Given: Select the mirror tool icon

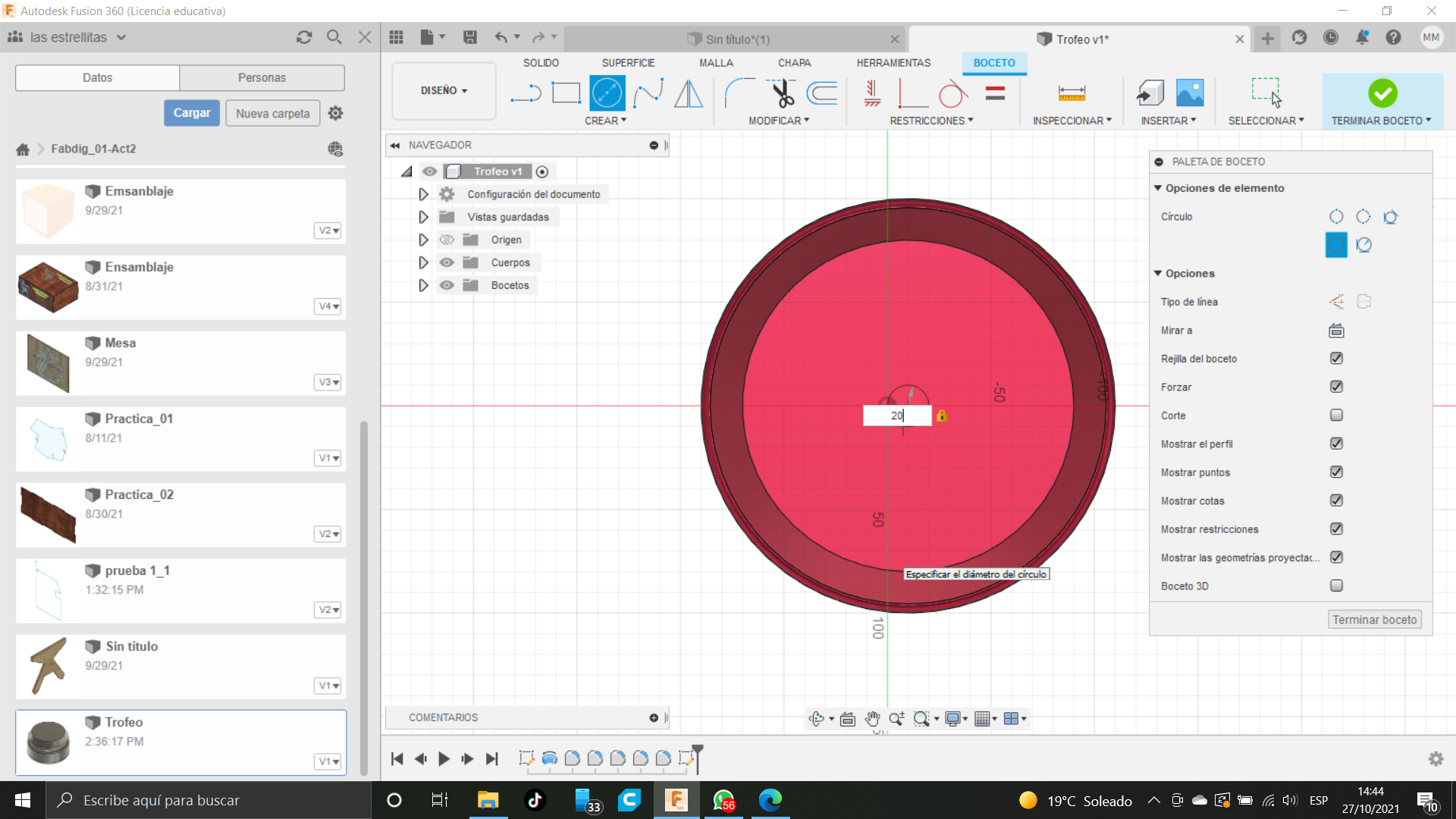Looking at the screenshot, I should point(689,93).
